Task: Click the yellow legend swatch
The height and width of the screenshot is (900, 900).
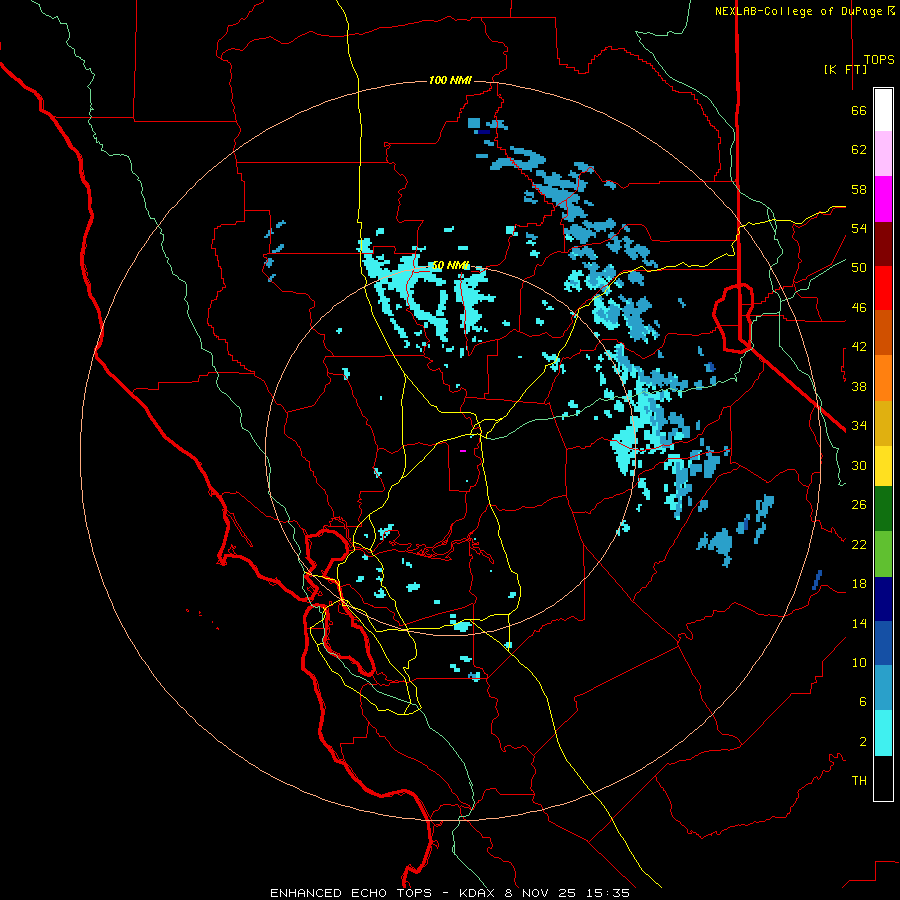Action: (x=883, y=466)
